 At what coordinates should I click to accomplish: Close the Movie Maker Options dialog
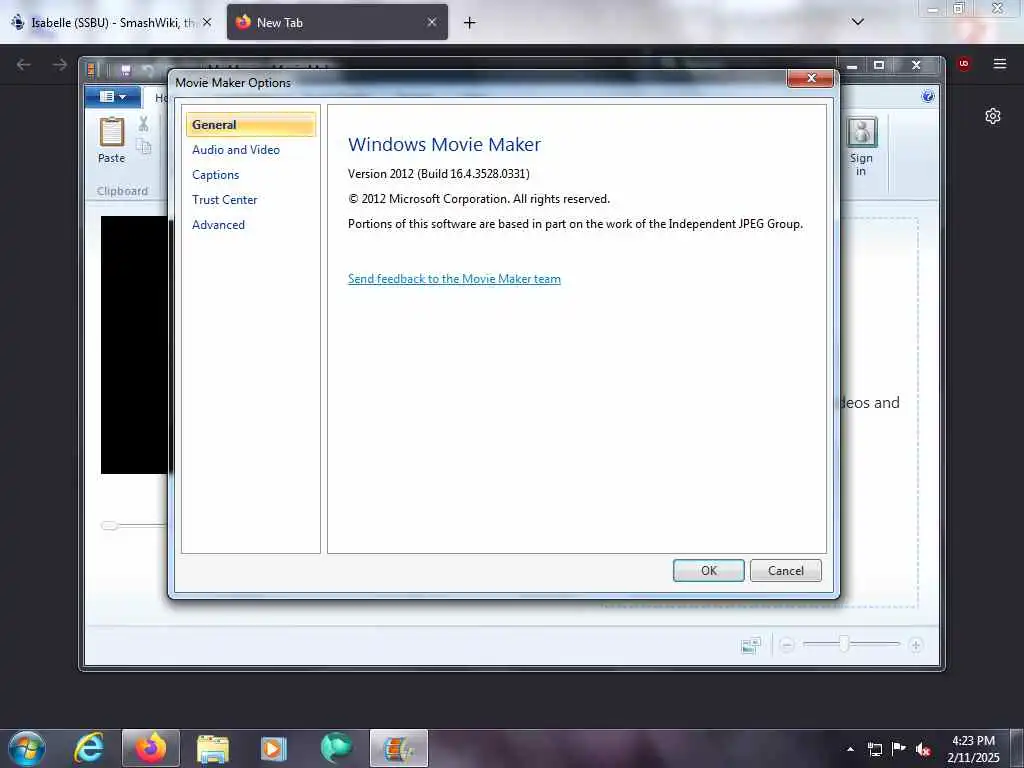tap(810, 78)
